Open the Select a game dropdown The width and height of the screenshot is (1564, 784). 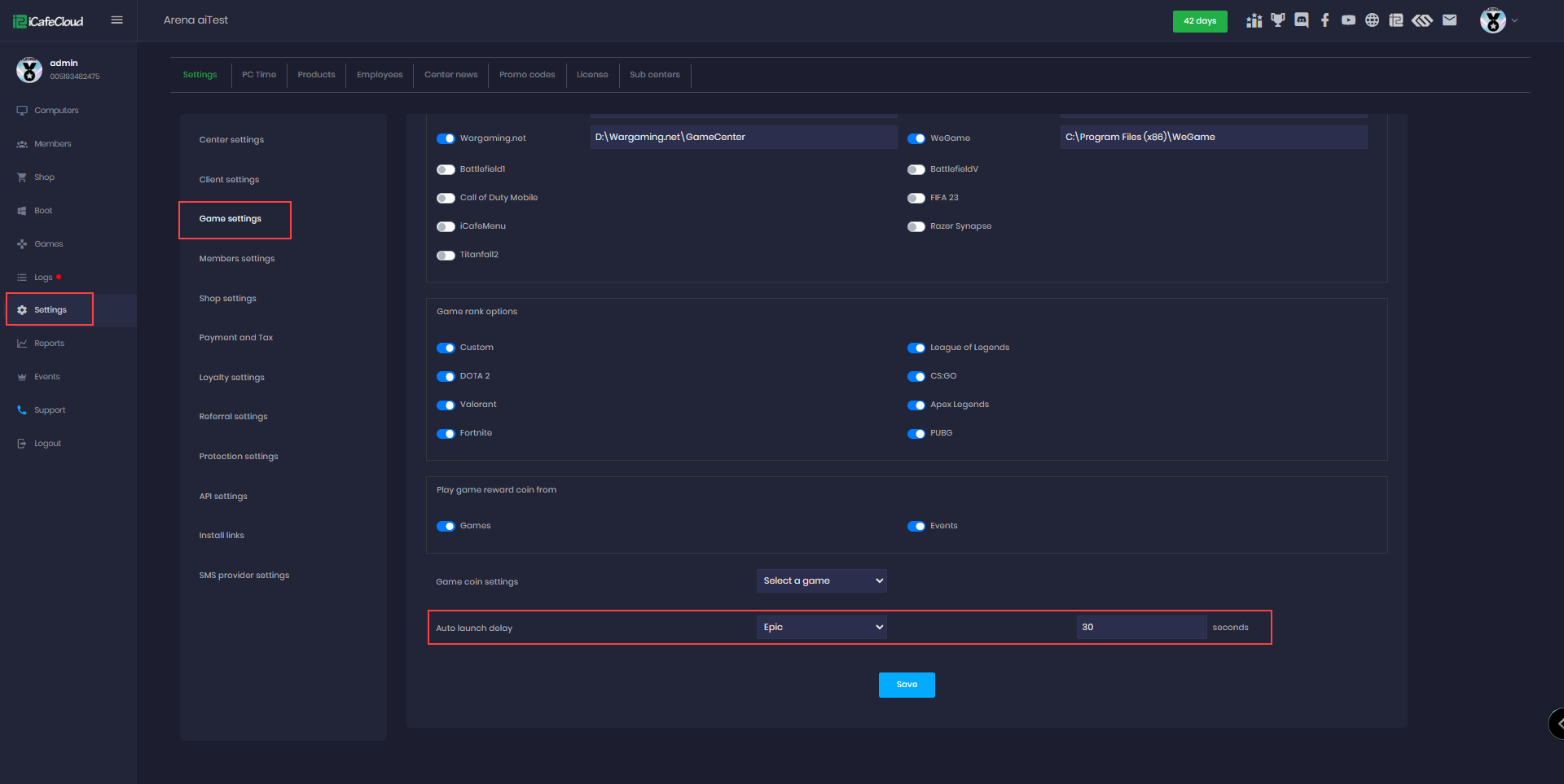point(821,580)
